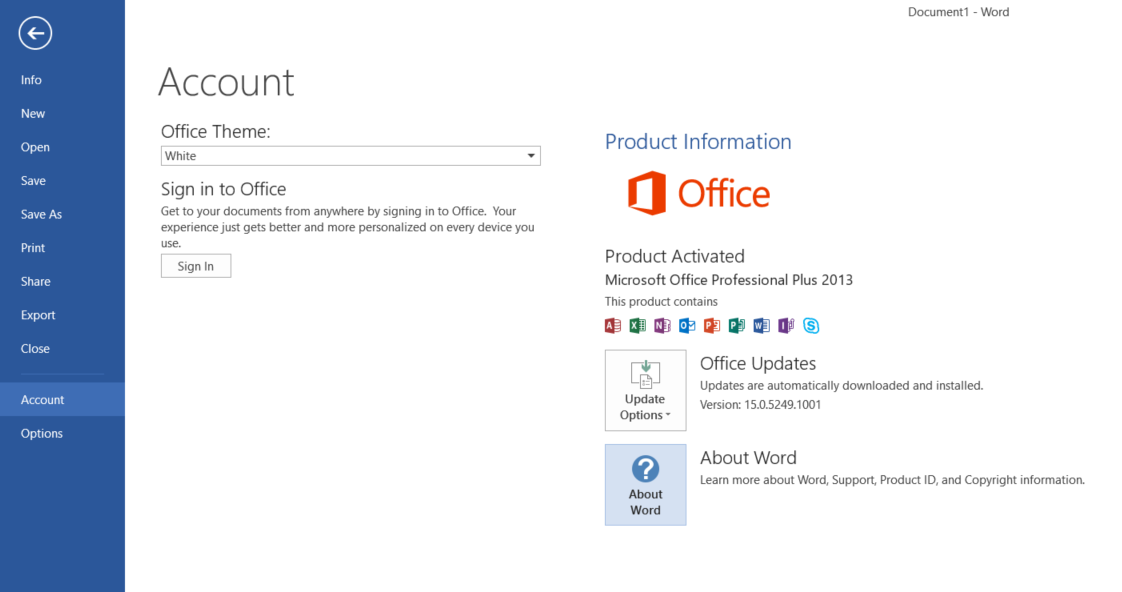Click the PowerPoint app icon

(711, 326)
